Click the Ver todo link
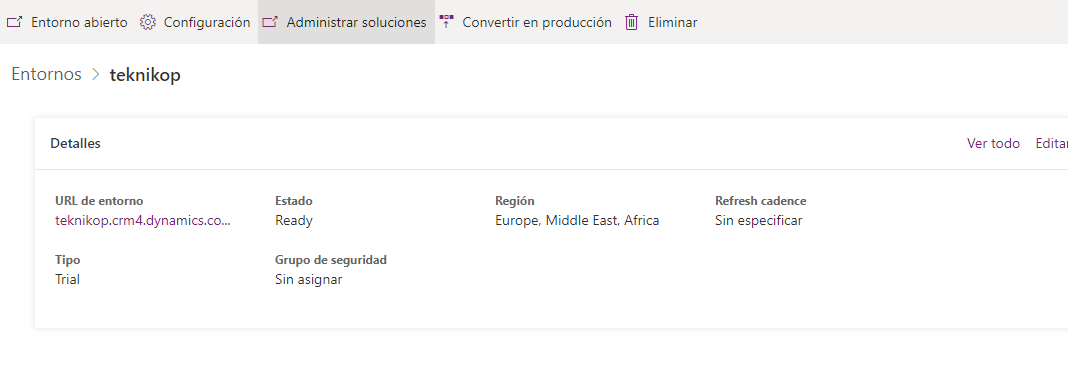 tap(993, 144)
